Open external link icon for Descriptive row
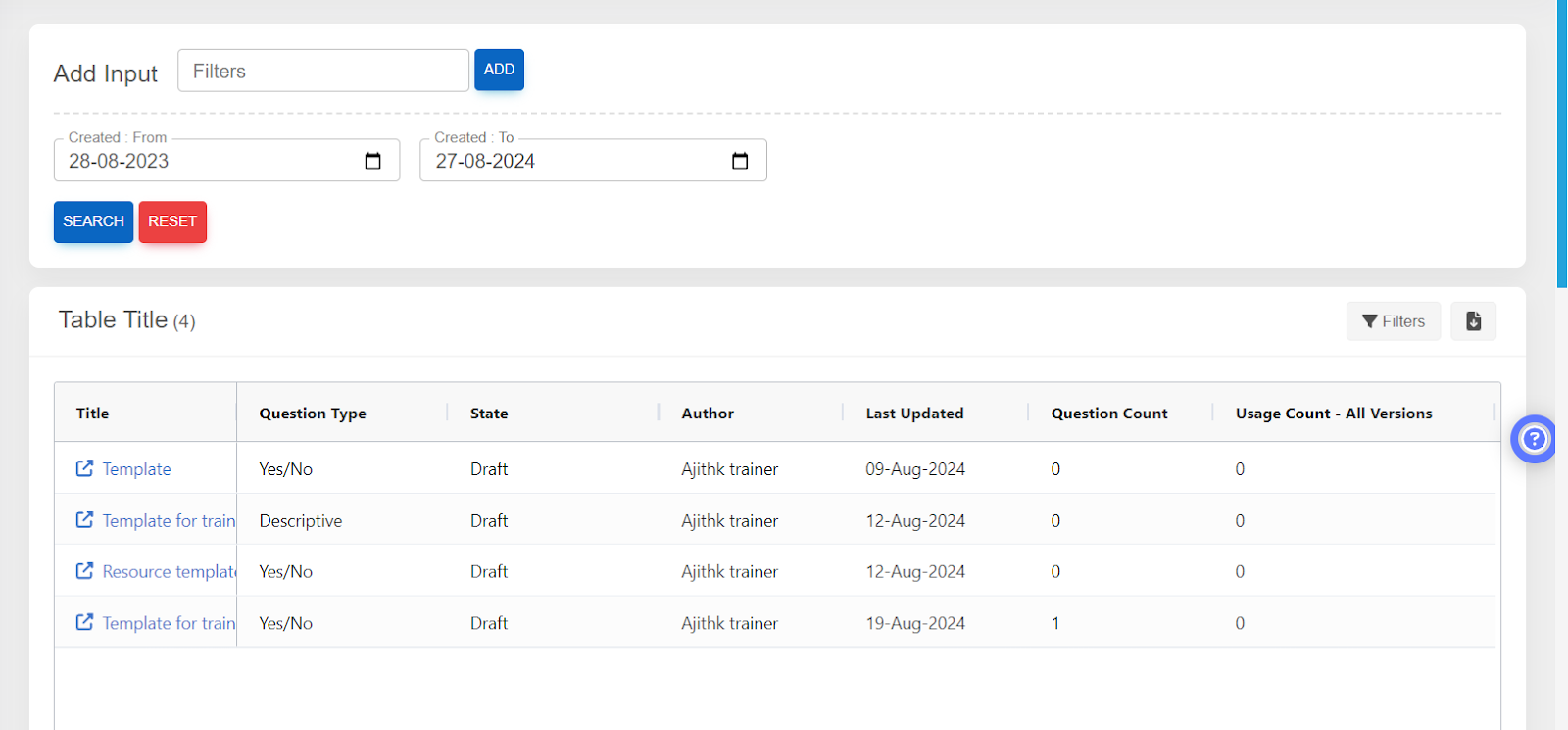The image size is (1568, 730). tap(85, 520)
